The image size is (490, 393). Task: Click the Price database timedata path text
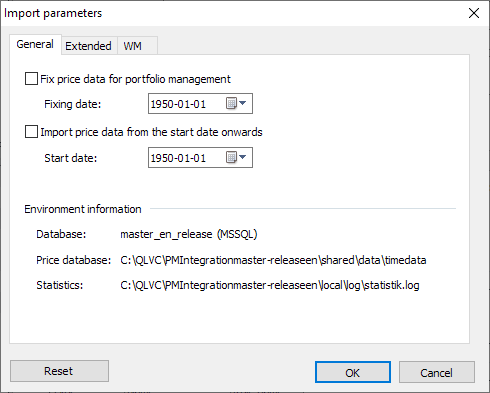click(273, 260)
